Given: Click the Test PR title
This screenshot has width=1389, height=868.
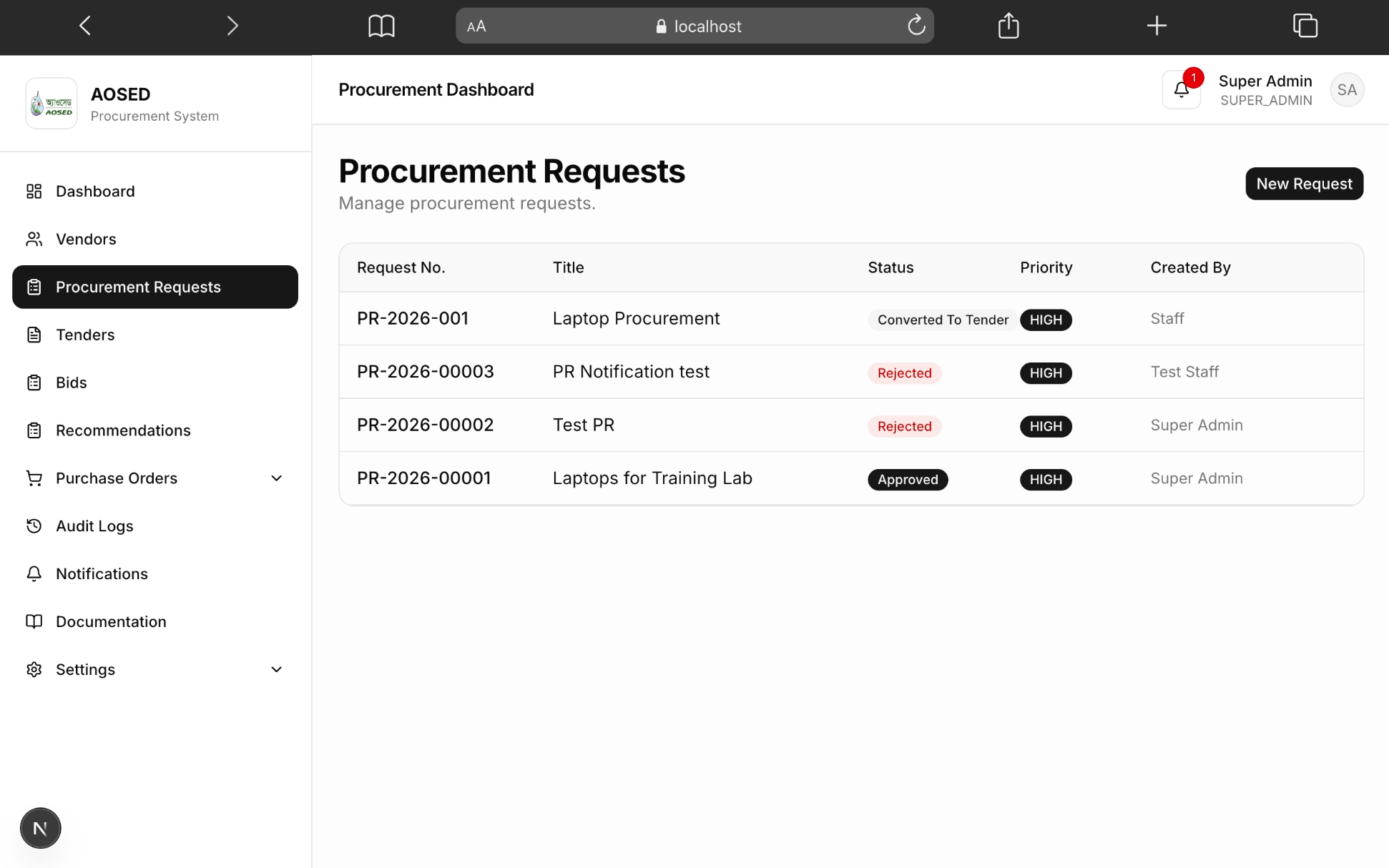Looking at the screenshot, I should (x=584, y=425).
